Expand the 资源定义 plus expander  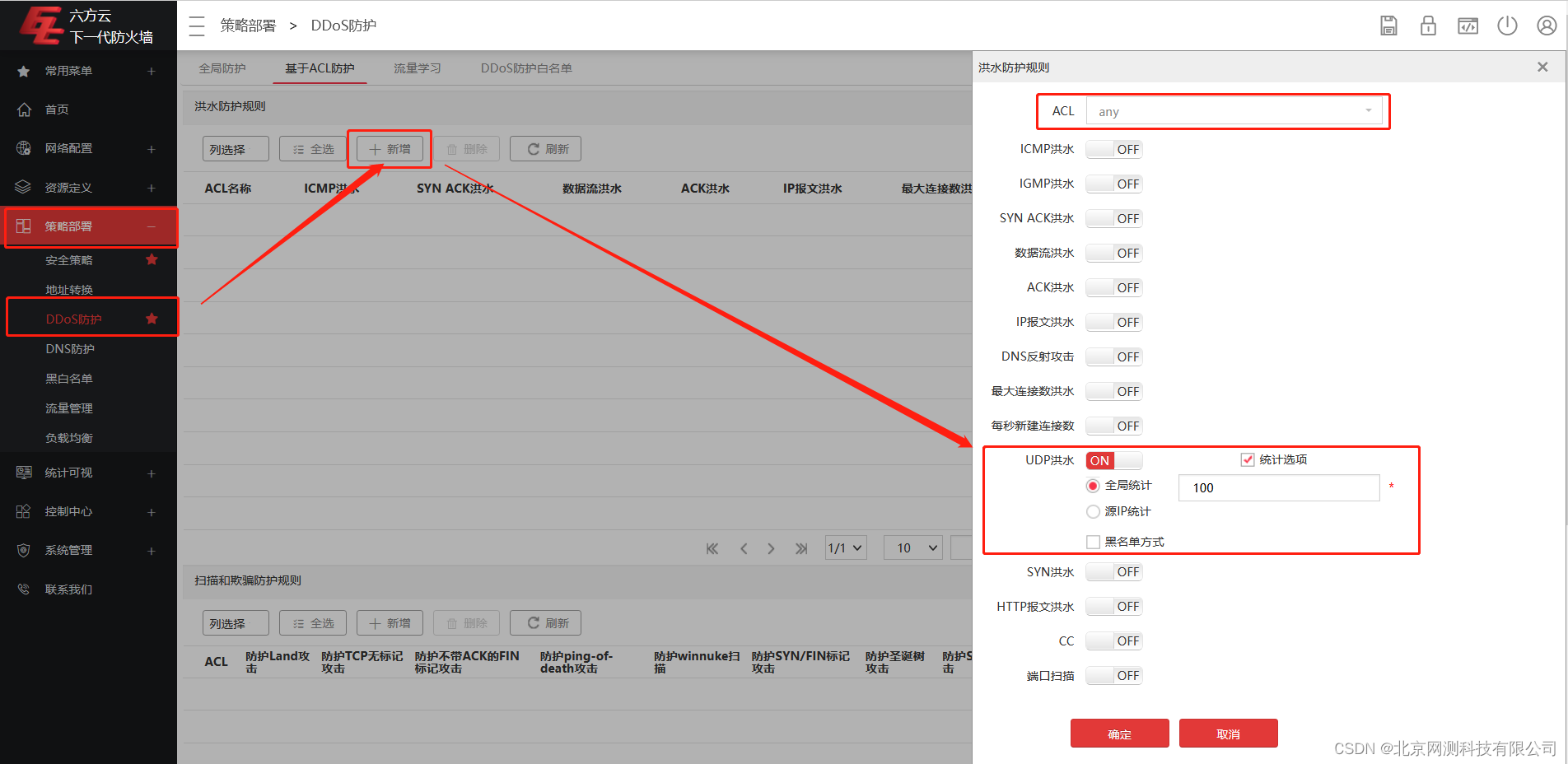[x=152, y=187]
